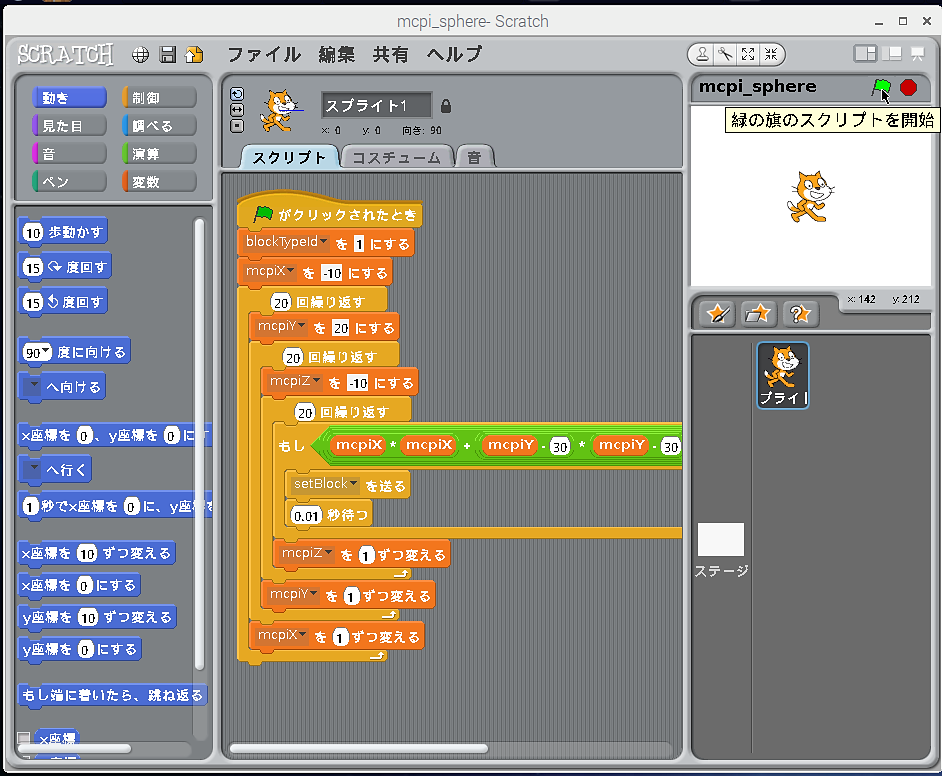Paint a new sprite with the brush-star button
The width and height of the screenshot is (942, 776).
(717, 314)
